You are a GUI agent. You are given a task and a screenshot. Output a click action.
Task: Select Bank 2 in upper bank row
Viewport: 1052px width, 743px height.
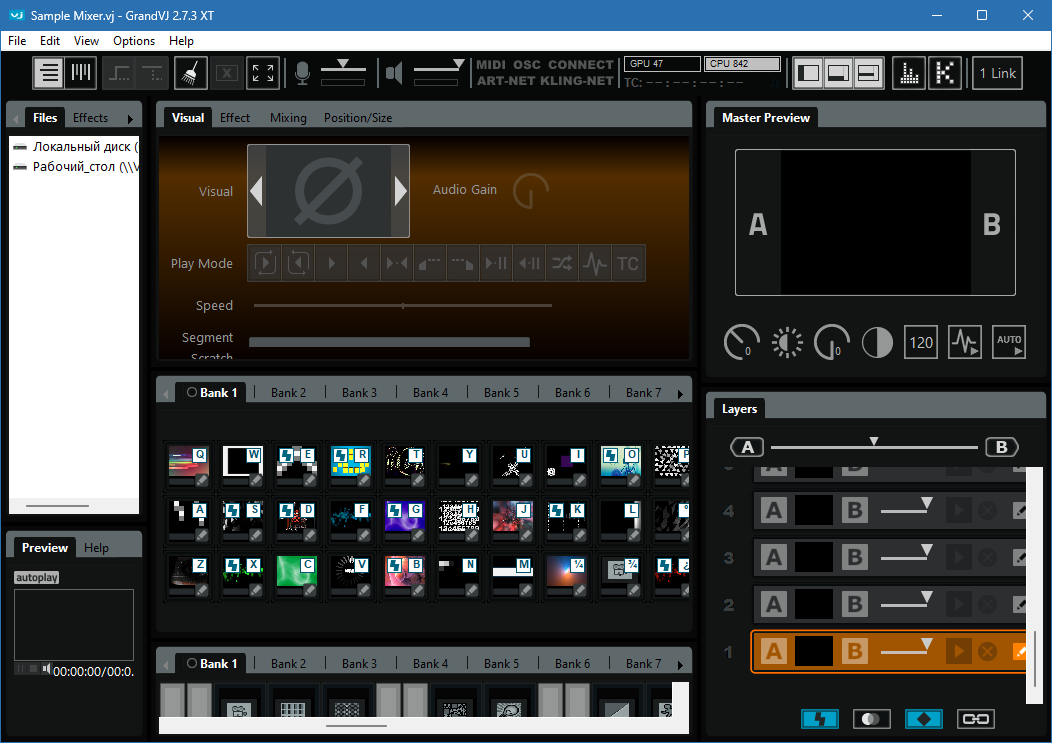[x=288, y=393]
